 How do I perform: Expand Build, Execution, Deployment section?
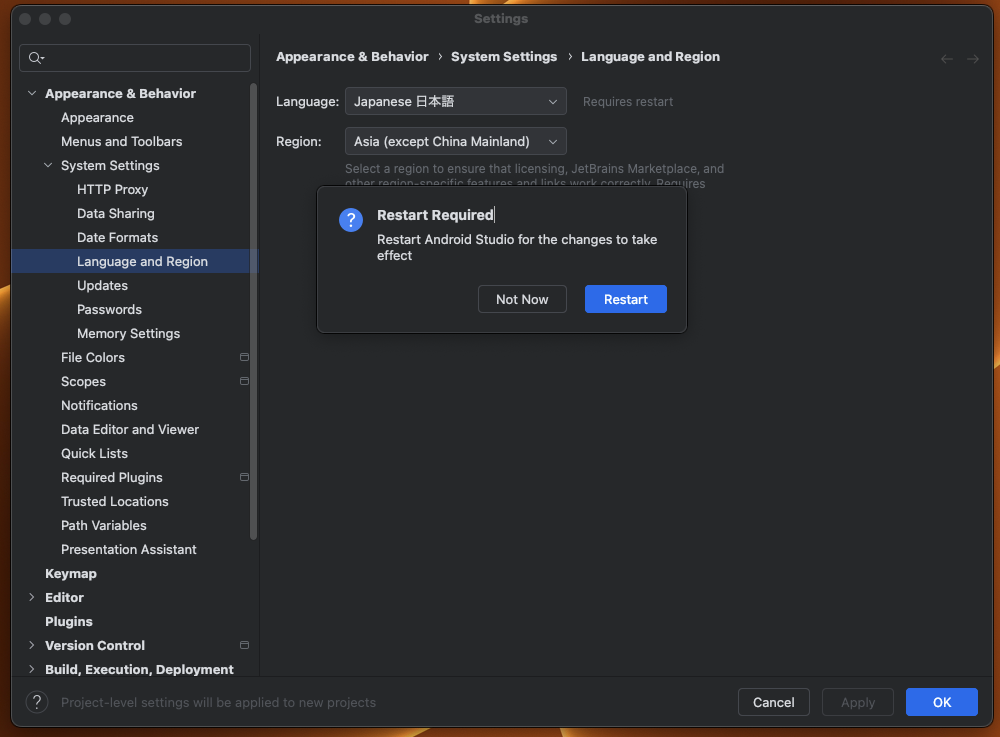32,669
